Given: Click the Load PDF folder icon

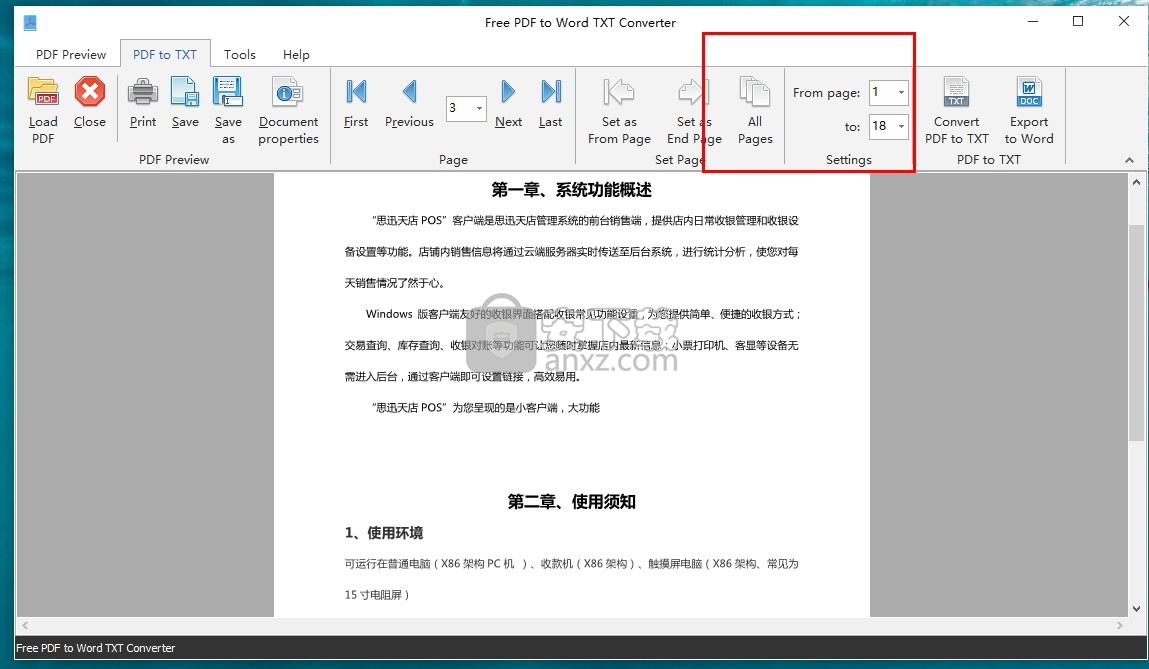Looking at the screenshot, I should [43, 92].
